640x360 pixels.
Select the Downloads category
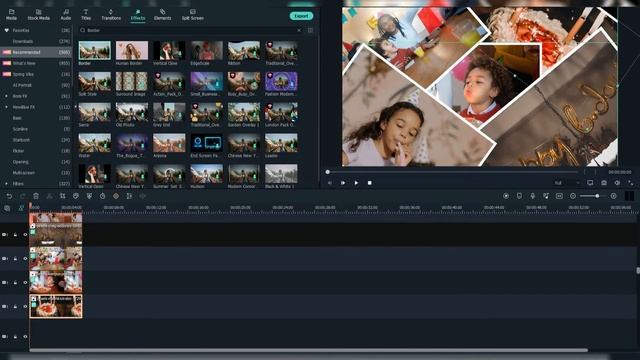36,41
